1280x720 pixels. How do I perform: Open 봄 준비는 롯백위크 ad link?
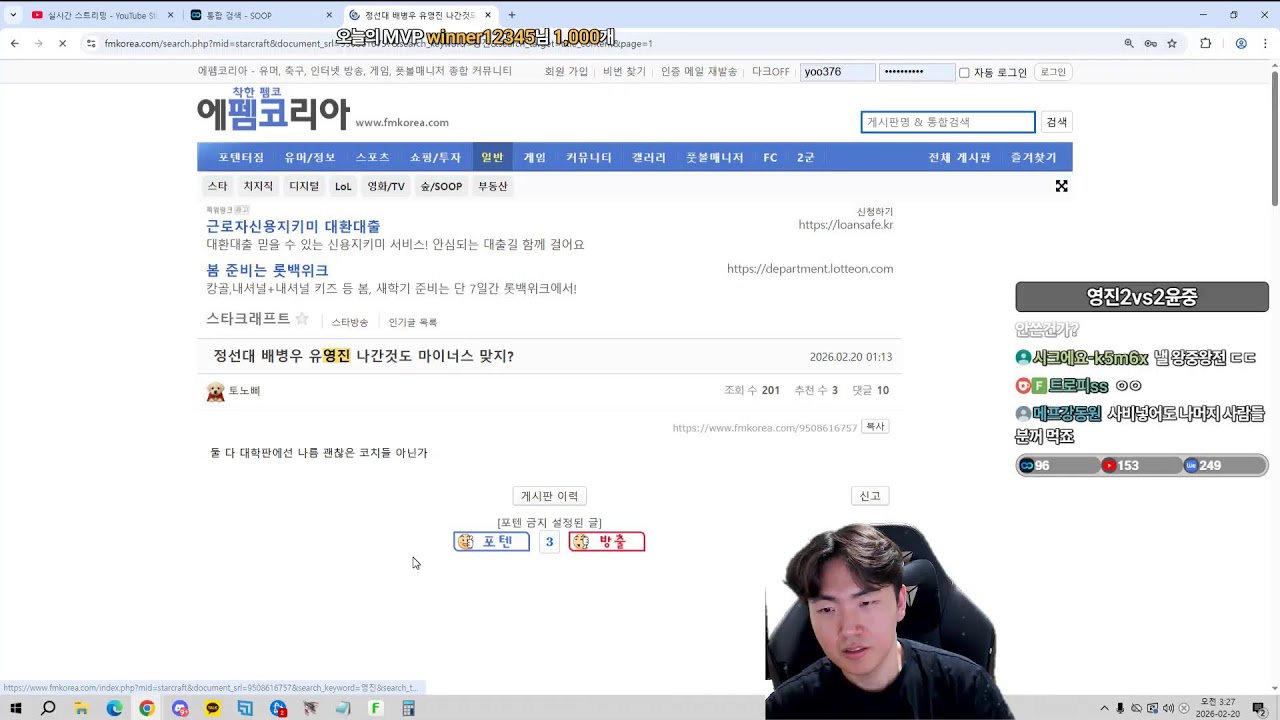267,270
